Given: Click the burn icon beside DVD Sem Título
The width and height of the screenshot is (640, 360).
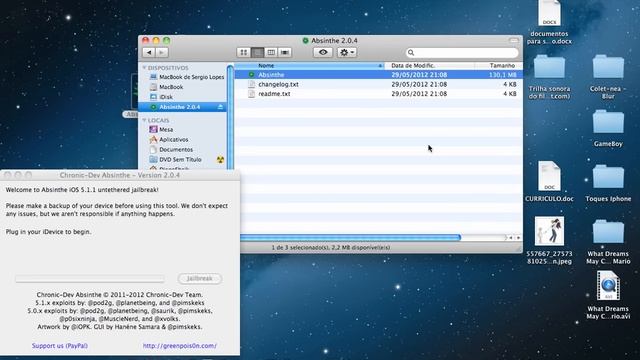Looking at the screenshot, I should point(220,160).
